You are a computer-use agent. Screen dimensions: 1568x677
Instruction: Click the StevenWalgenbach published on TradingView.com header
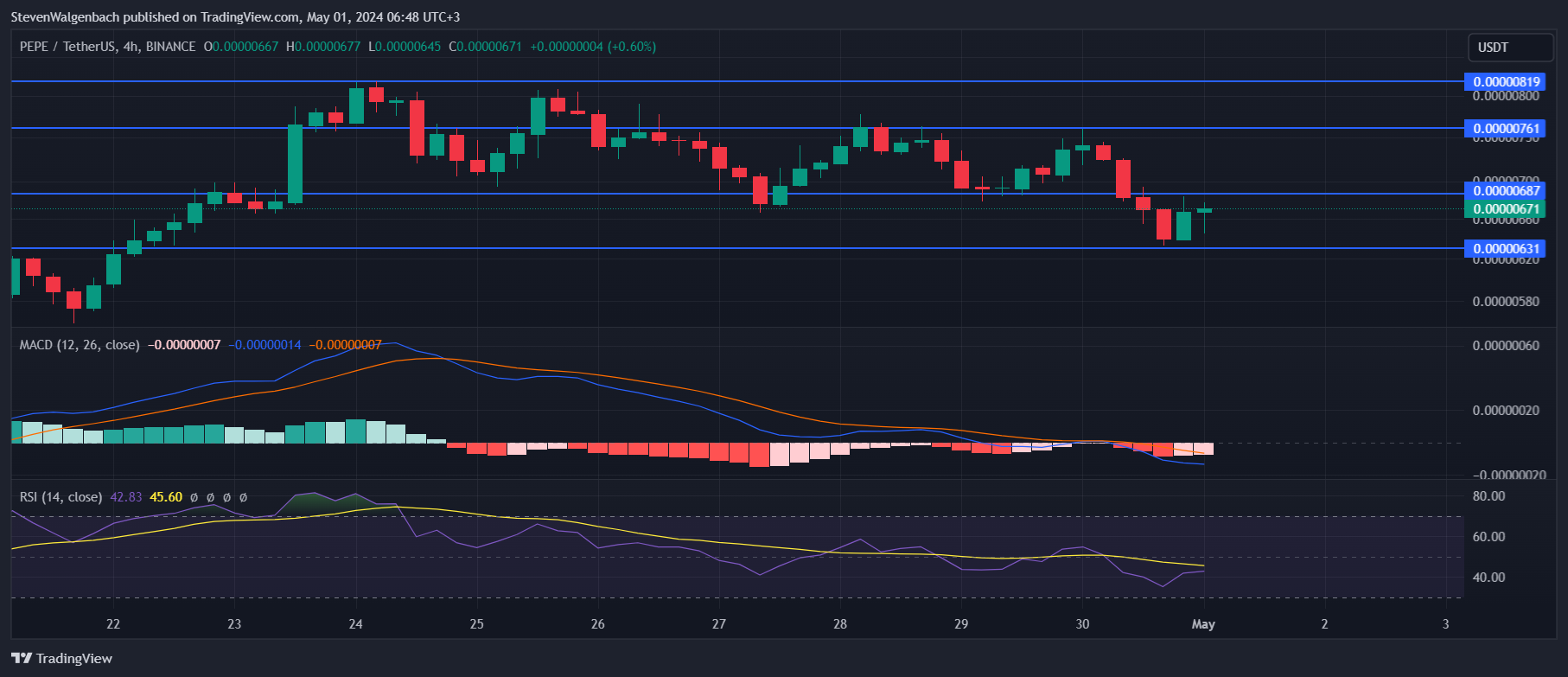click(x=235, y=17)
